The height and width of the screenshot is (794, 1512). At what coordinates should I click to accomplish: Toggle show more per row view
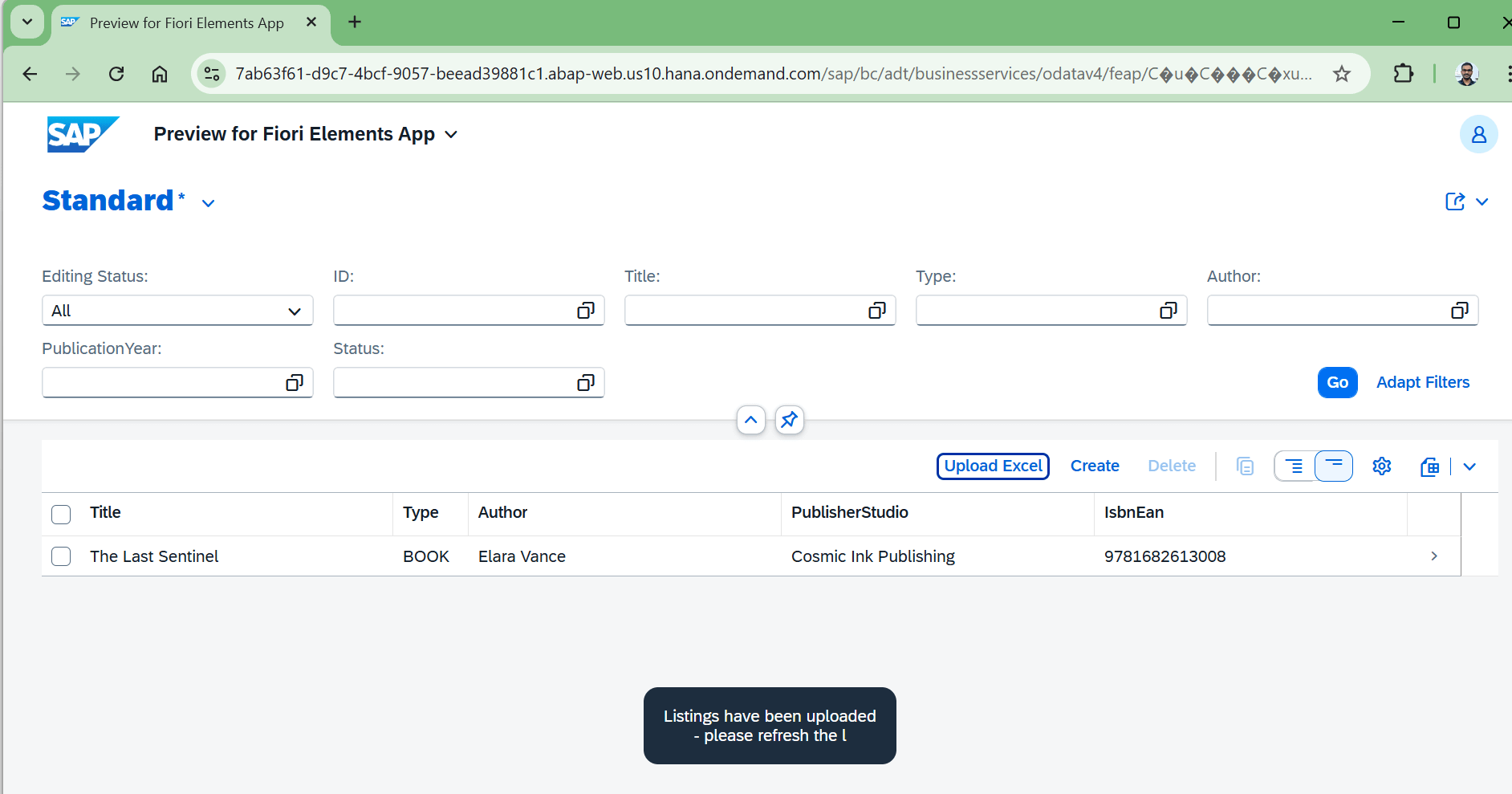coord(1295,466)
